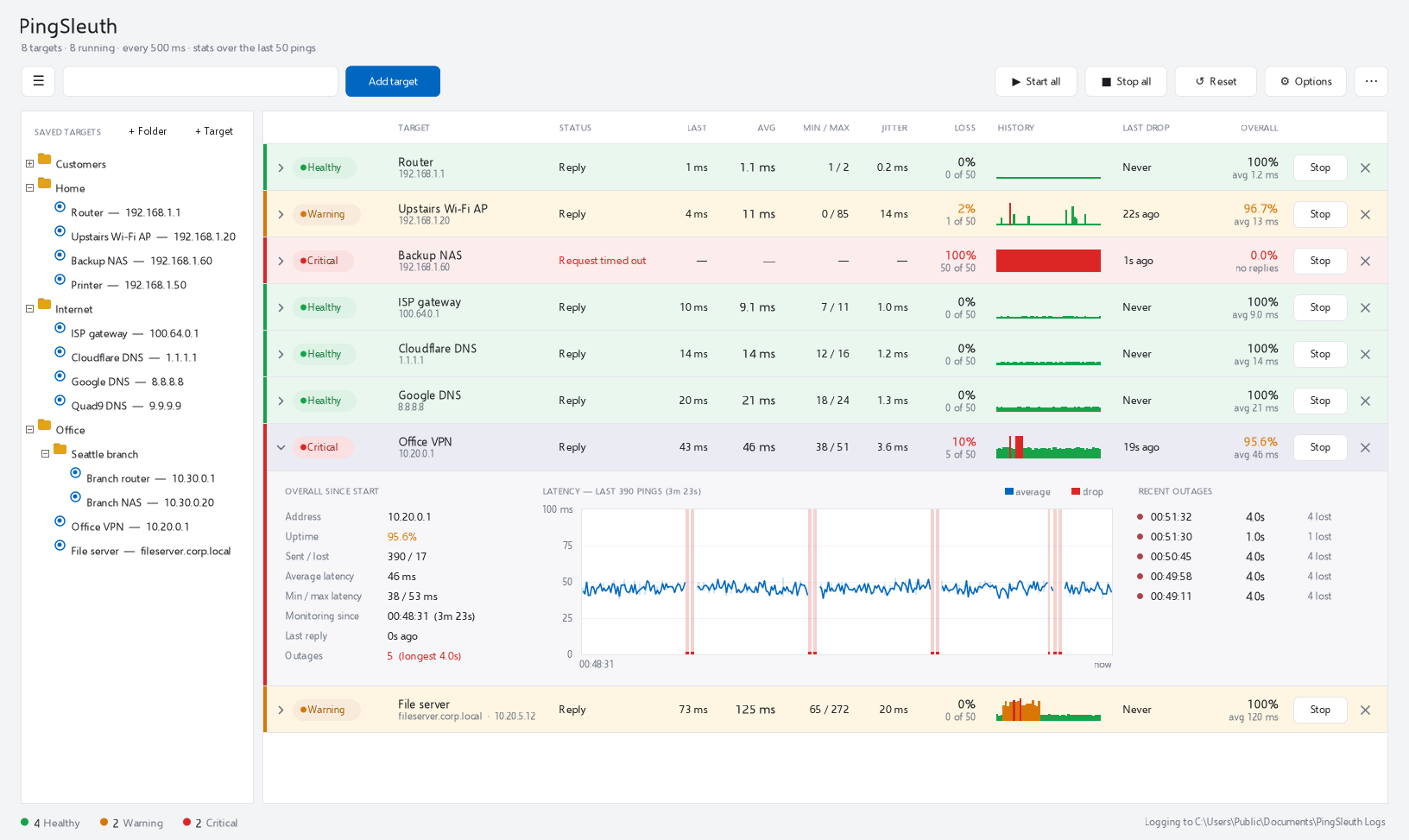Click the 00:51:32 recent outage entry
1409x840 pixels.
(1235, 517)
